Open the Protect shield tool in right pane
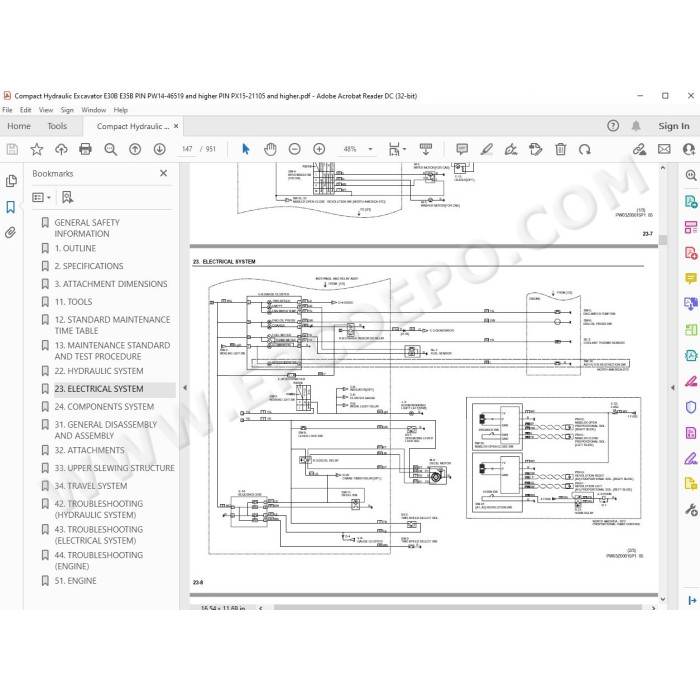The width and height of the screenshot is (700, 700). (x=691, y=407)
